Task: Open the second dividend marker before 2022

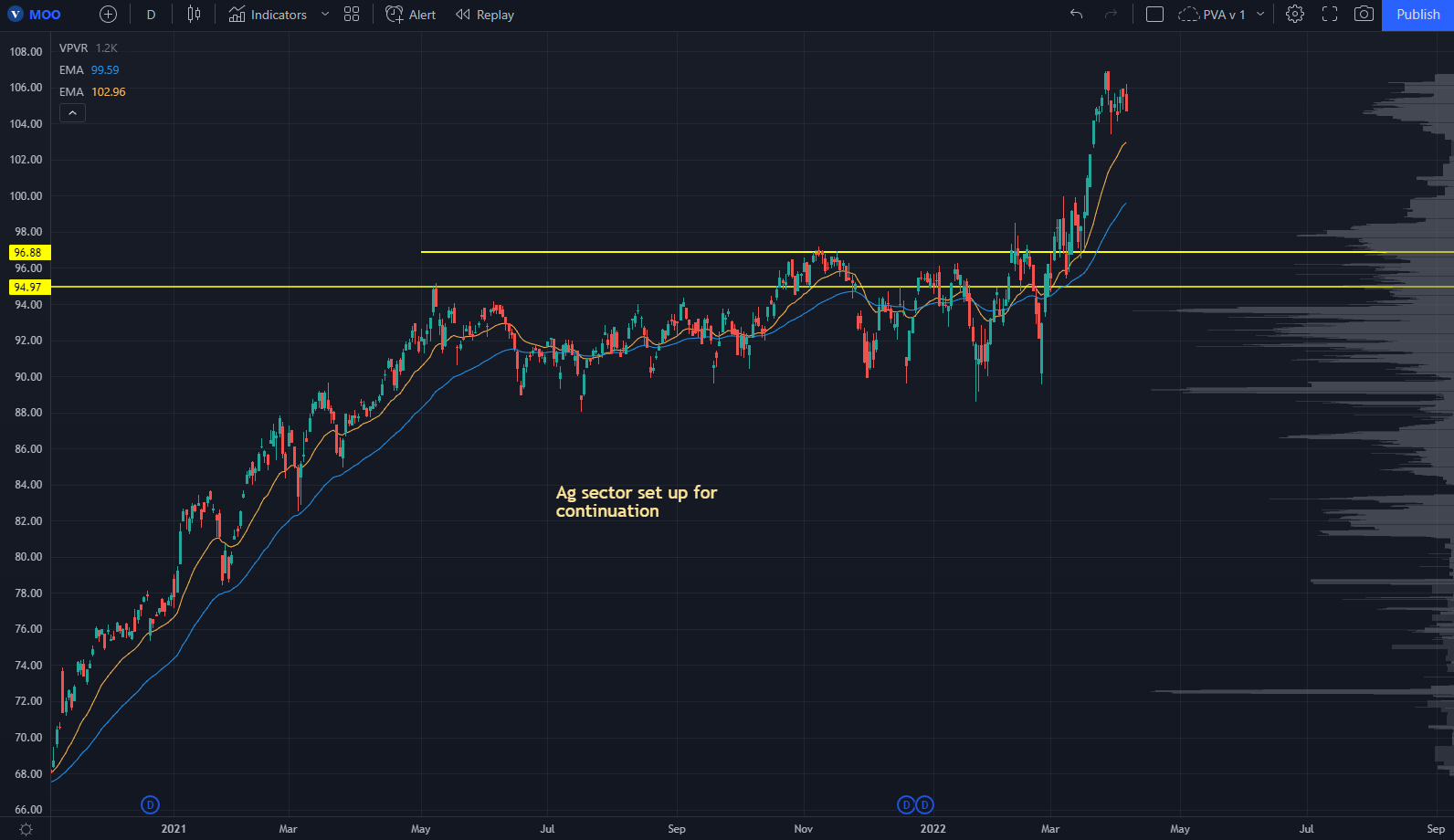Action: 924,804
